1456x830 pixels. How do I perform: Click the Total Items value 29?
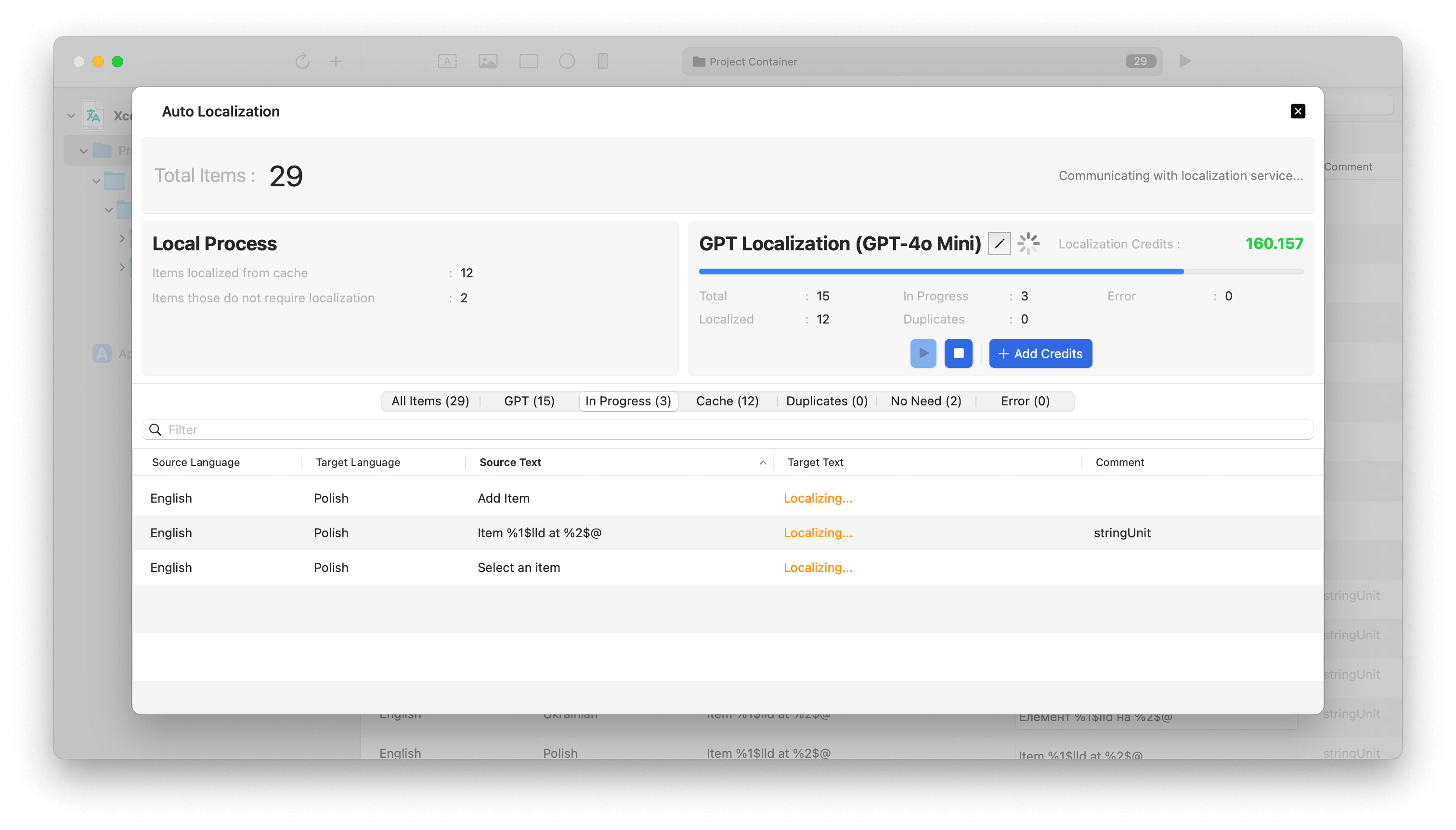(286, 176)
